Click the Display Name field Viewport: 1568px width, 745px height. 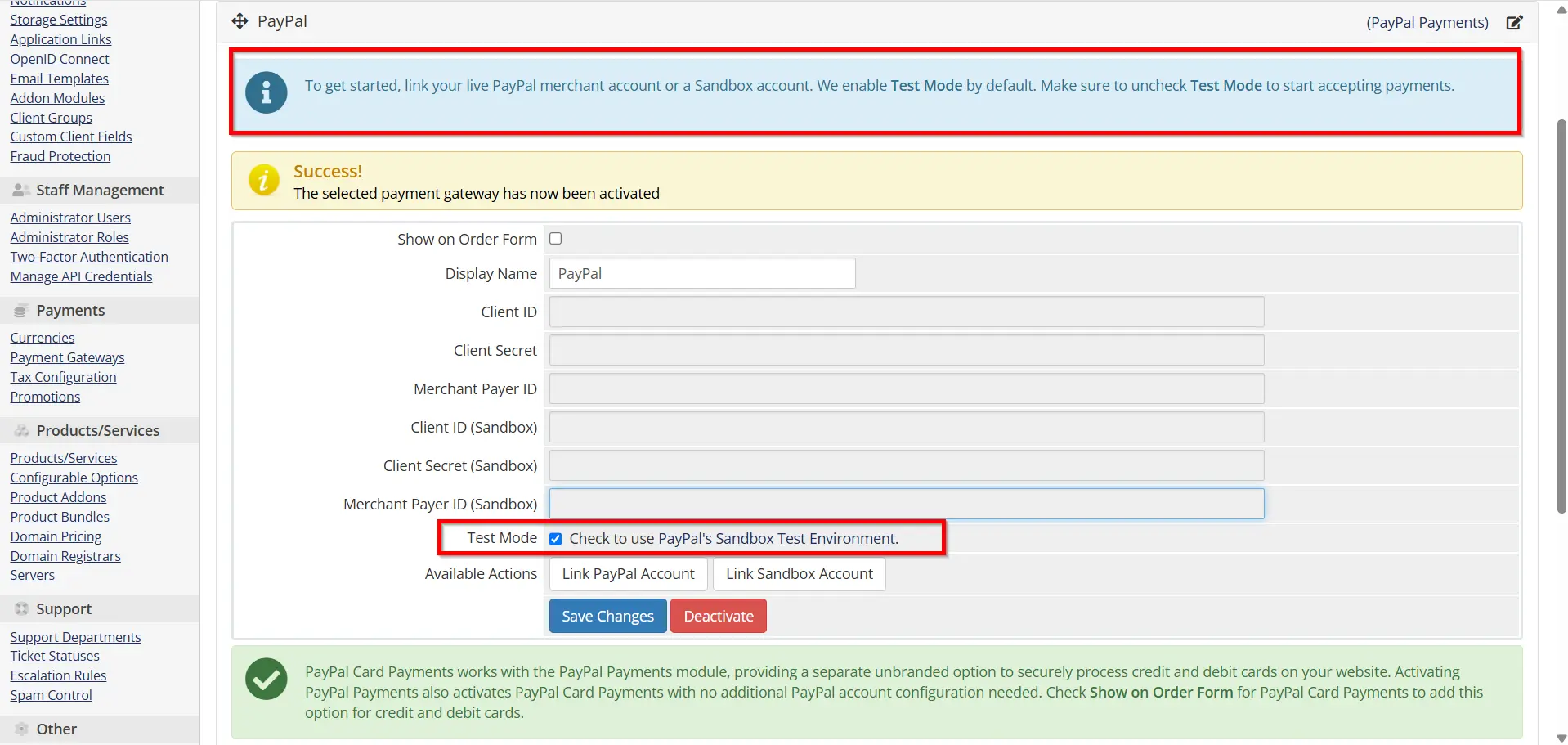coord(702,274)
